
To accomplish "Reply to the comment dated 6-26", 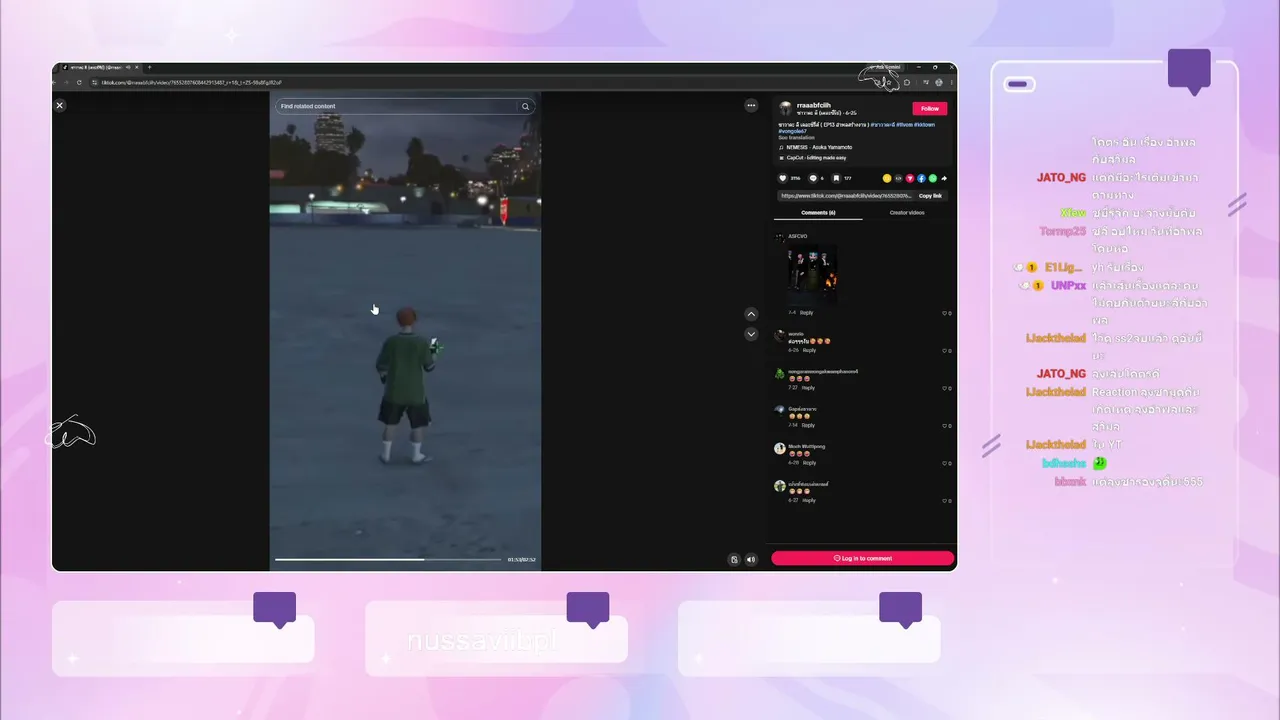I will [809, 350].
